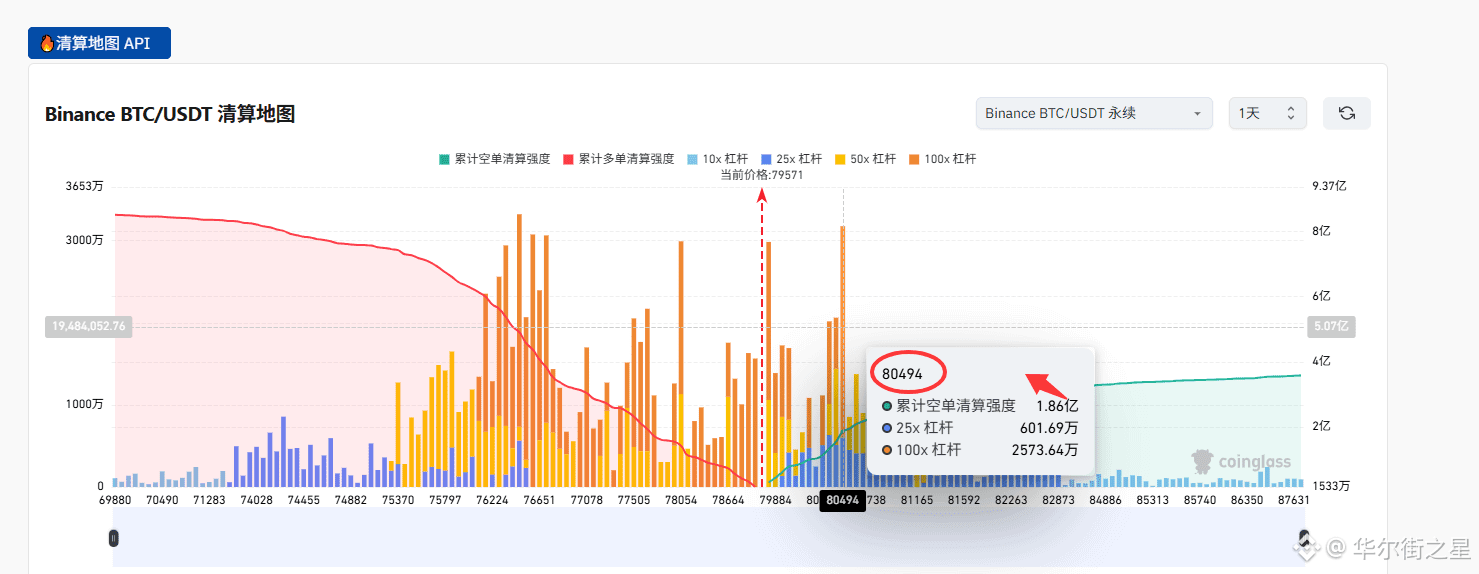Open the 清算地图 API button
The height and width of the screenshot is (574, 1479).
pyautogui.click(x=99, y=43)
